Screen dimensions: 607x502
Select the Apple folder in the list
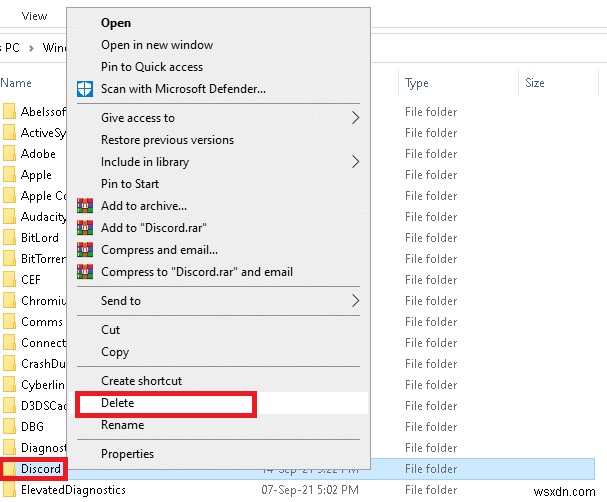click(36, 175)
